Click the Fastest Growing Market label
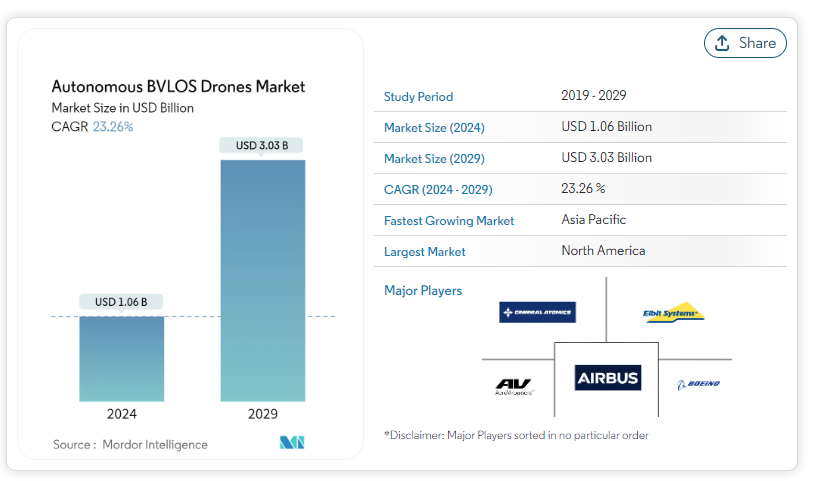814x481 pixels. (449, 220)
